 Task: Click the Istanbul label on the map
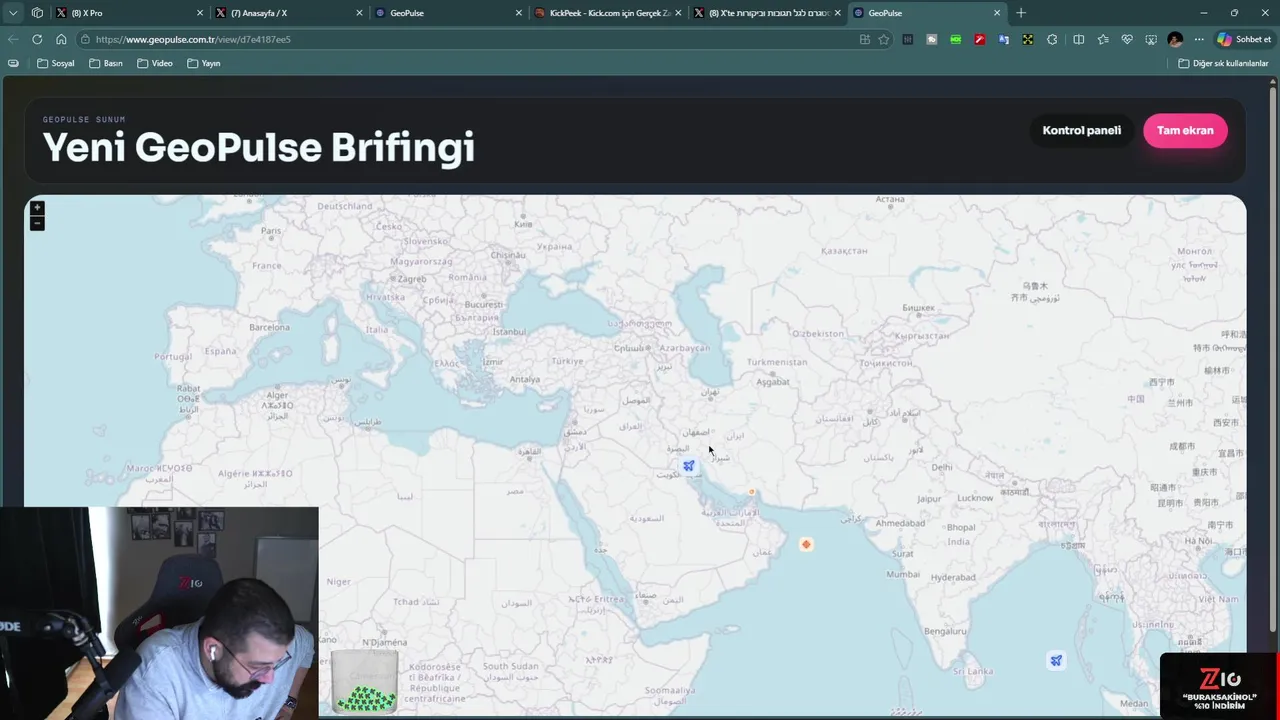508,331
